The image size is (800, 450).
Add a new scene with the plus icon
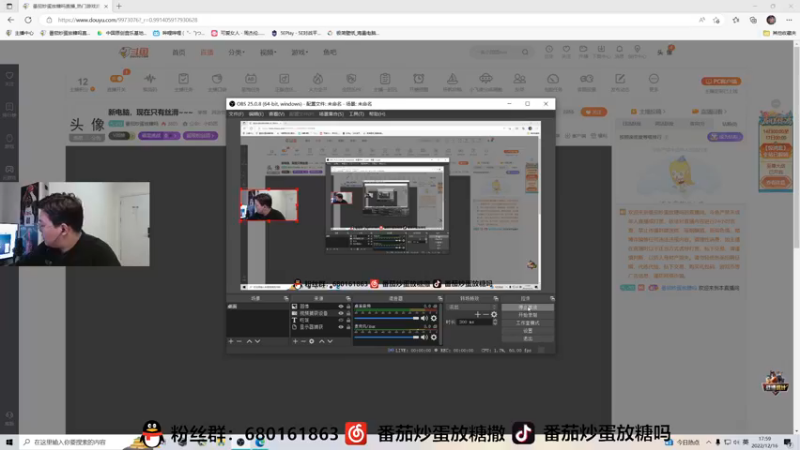coord(231,341)
